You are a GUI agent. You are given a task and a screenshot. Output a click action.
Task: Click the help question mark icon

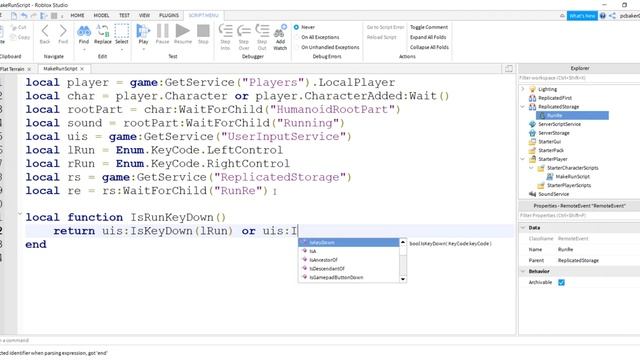tap(602, 16)
